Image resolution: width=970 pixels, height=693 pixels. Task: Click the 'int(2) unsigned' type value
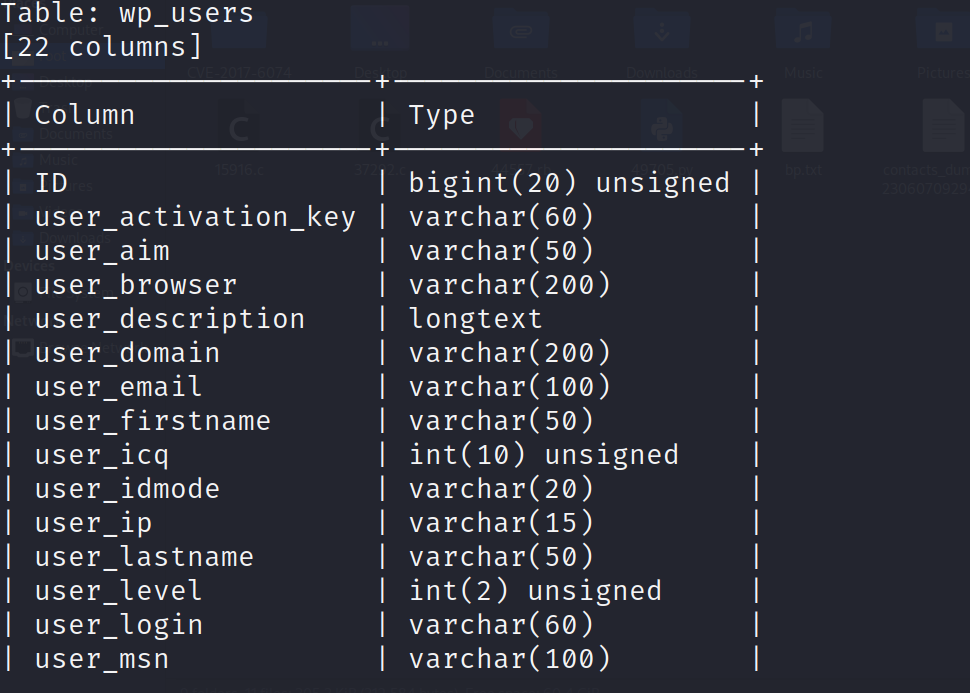535,591
